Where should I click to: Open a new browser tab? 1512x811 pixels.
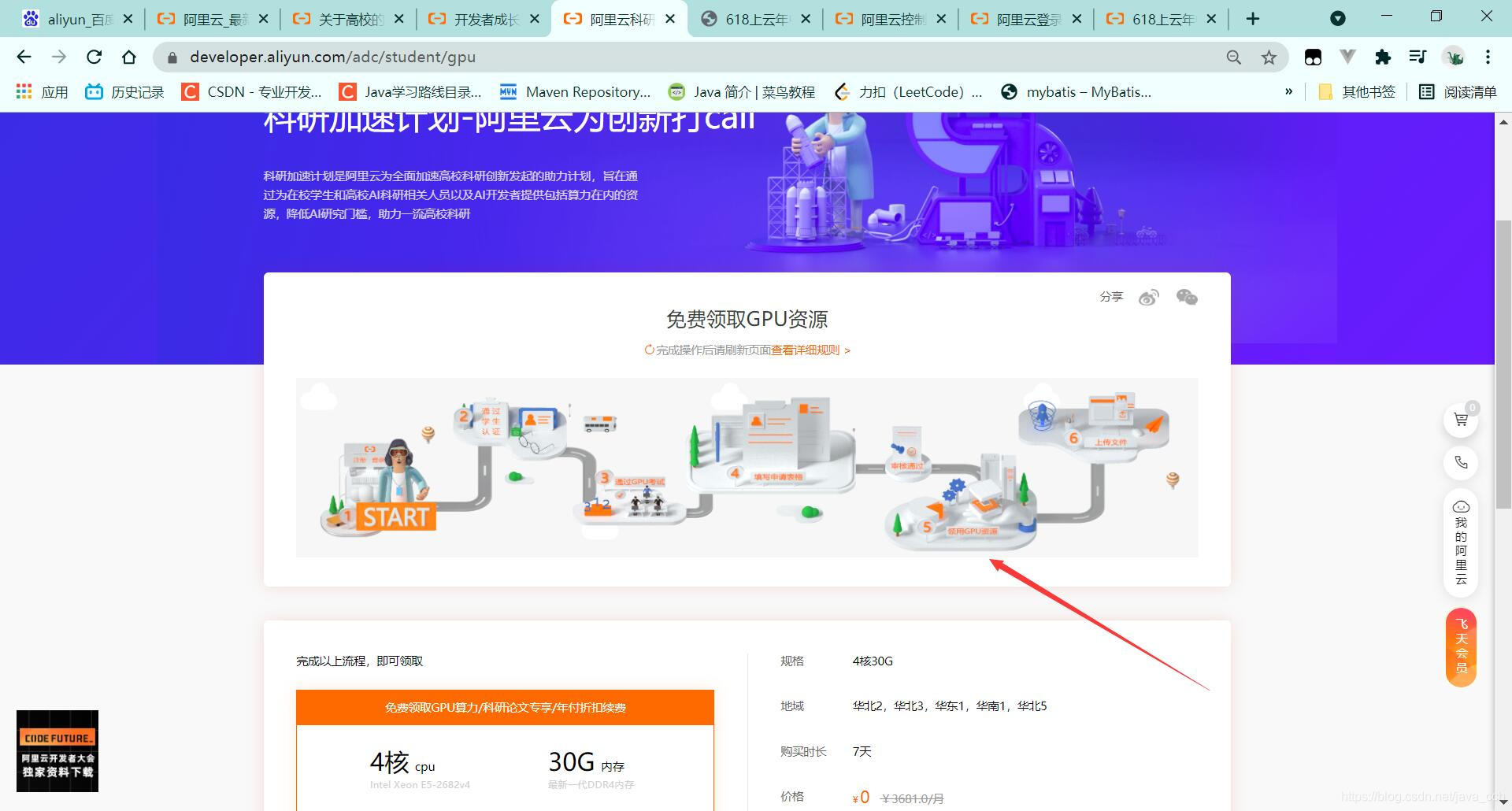pyautogui.click(x=1253, y=19)
